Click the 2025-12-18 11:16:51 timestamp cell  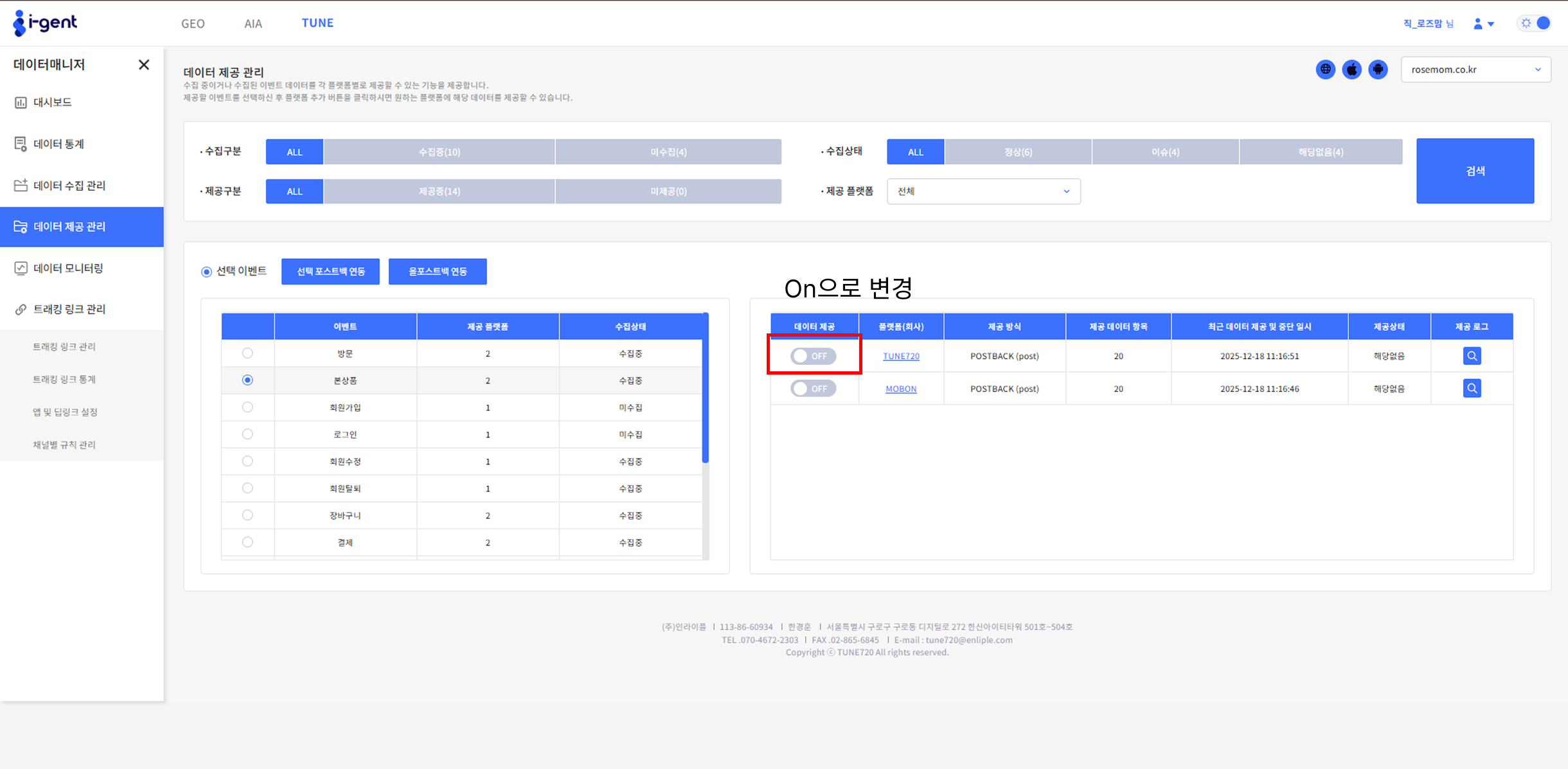coord(1260,356)
